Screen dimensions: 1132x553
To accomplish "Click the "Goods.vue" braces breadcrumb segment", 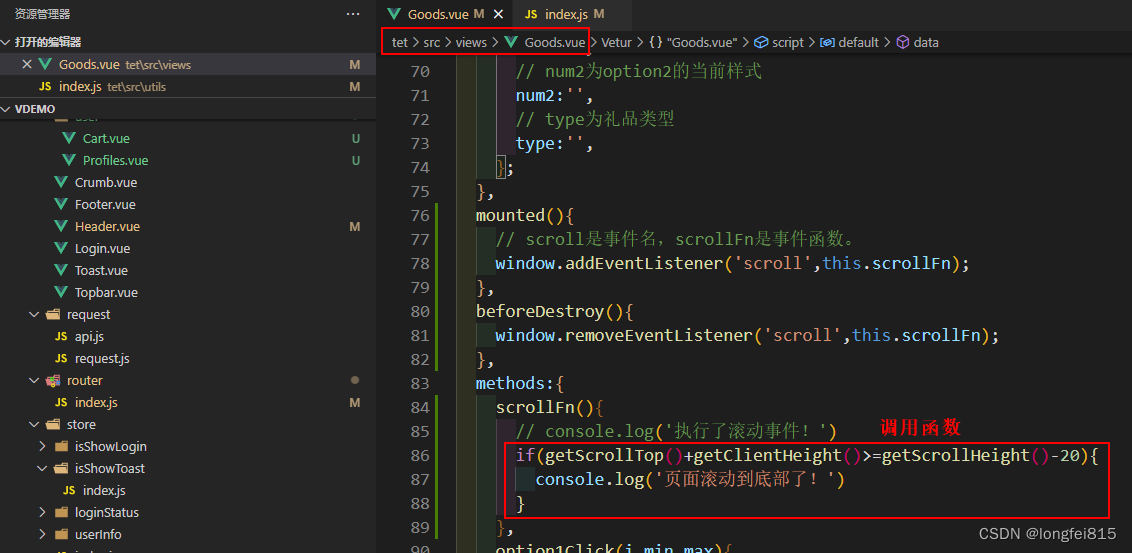I will coord(693,43).
